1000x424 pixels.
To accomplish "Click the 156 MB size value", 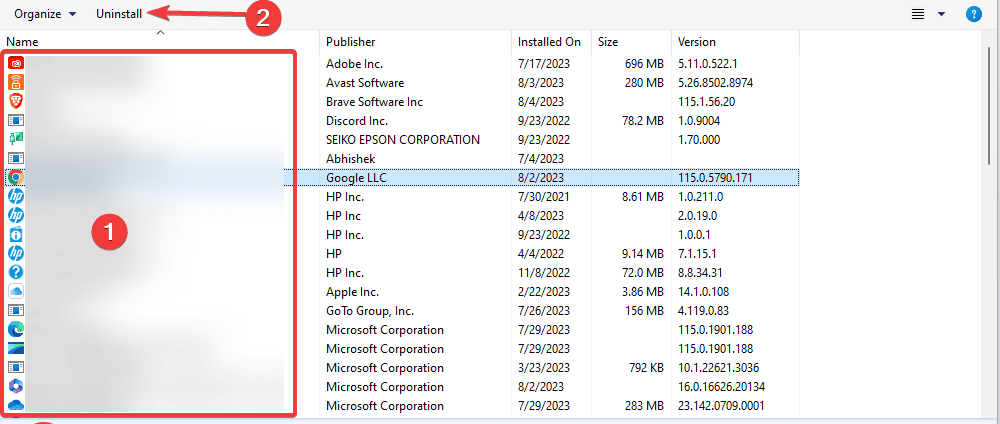I will [643, 311].
